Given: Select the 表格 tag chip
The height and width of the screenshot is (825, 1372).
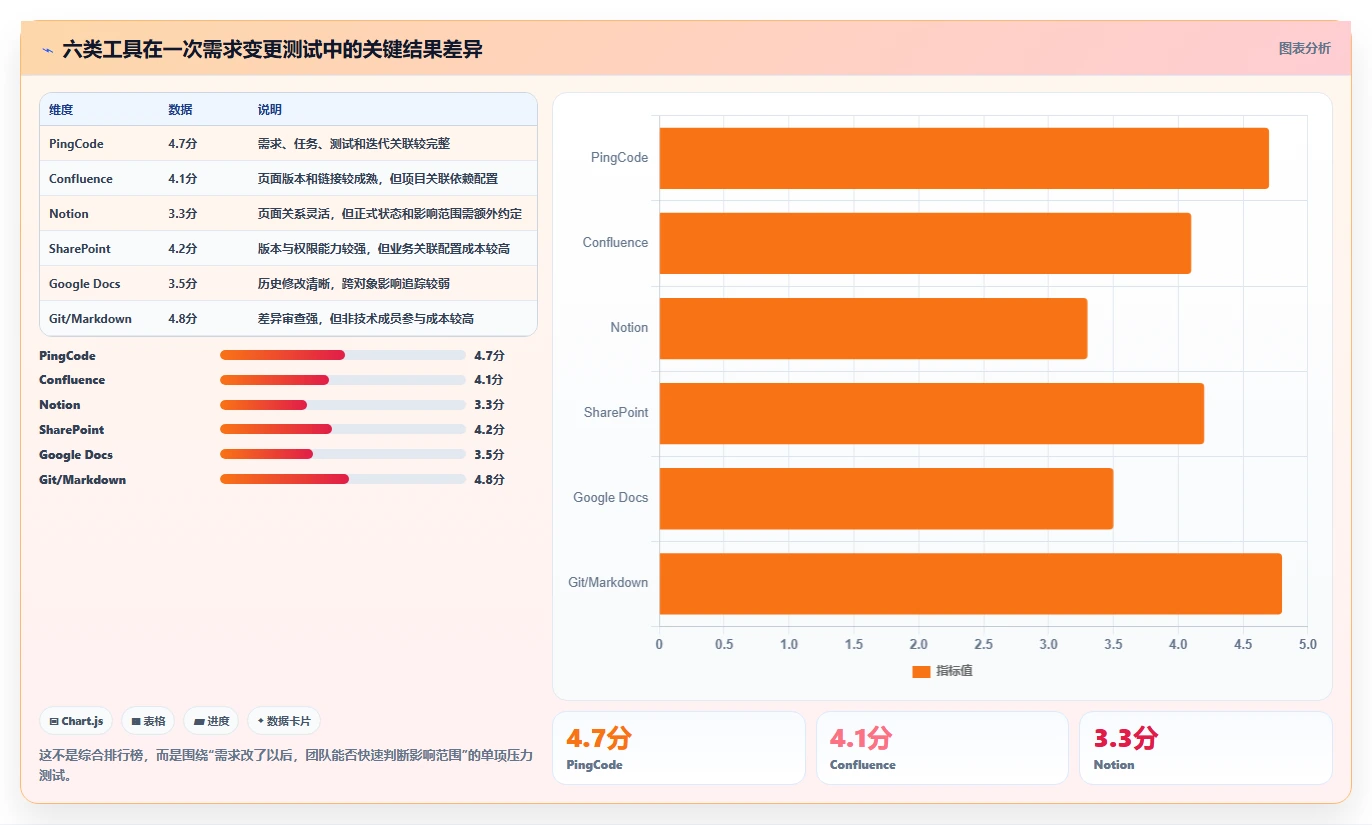Looking at the screenshot, I should point(148,721).
